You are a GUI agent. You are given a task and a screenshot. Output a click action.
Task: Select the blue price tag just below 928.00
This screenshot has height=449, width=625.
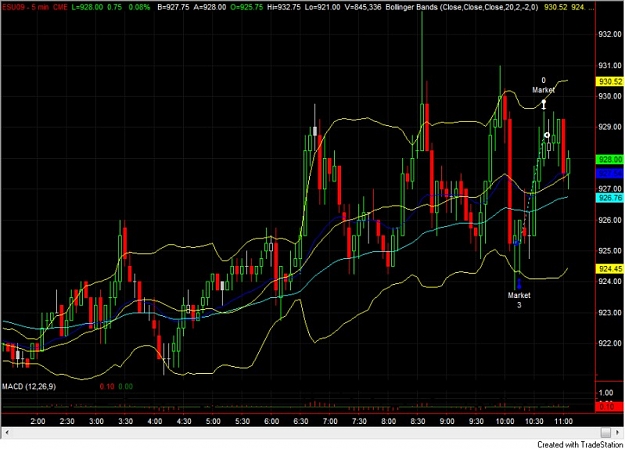(610, 174)
